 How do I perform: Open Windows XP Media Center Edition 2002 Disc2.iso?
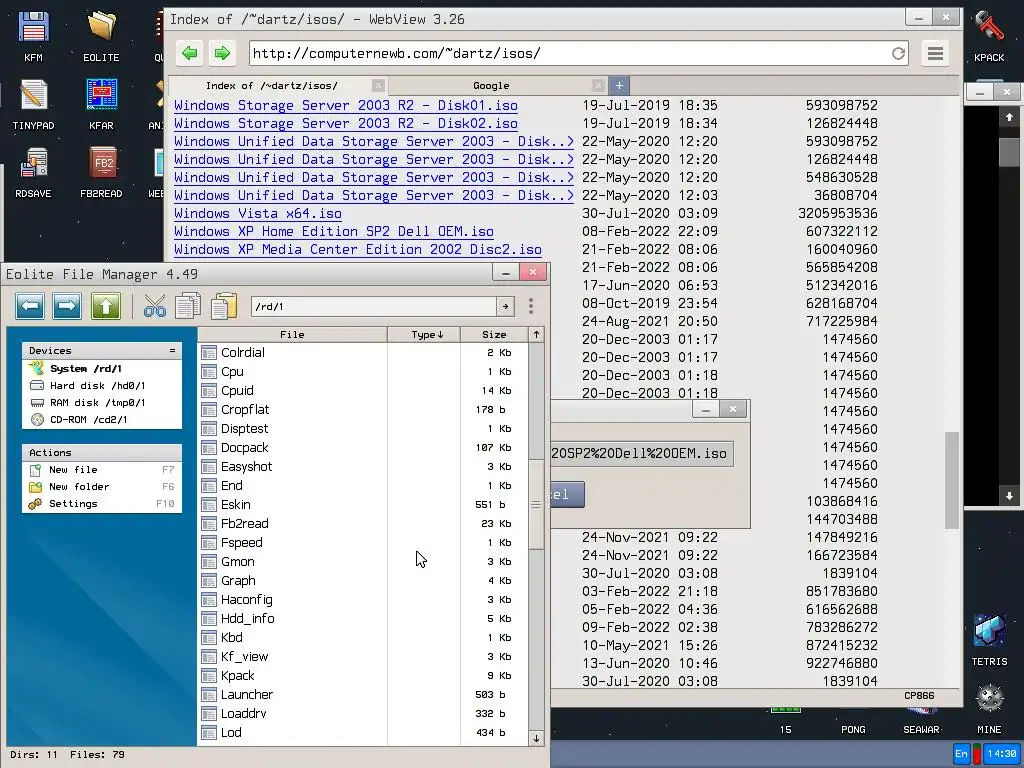point(357,249)
